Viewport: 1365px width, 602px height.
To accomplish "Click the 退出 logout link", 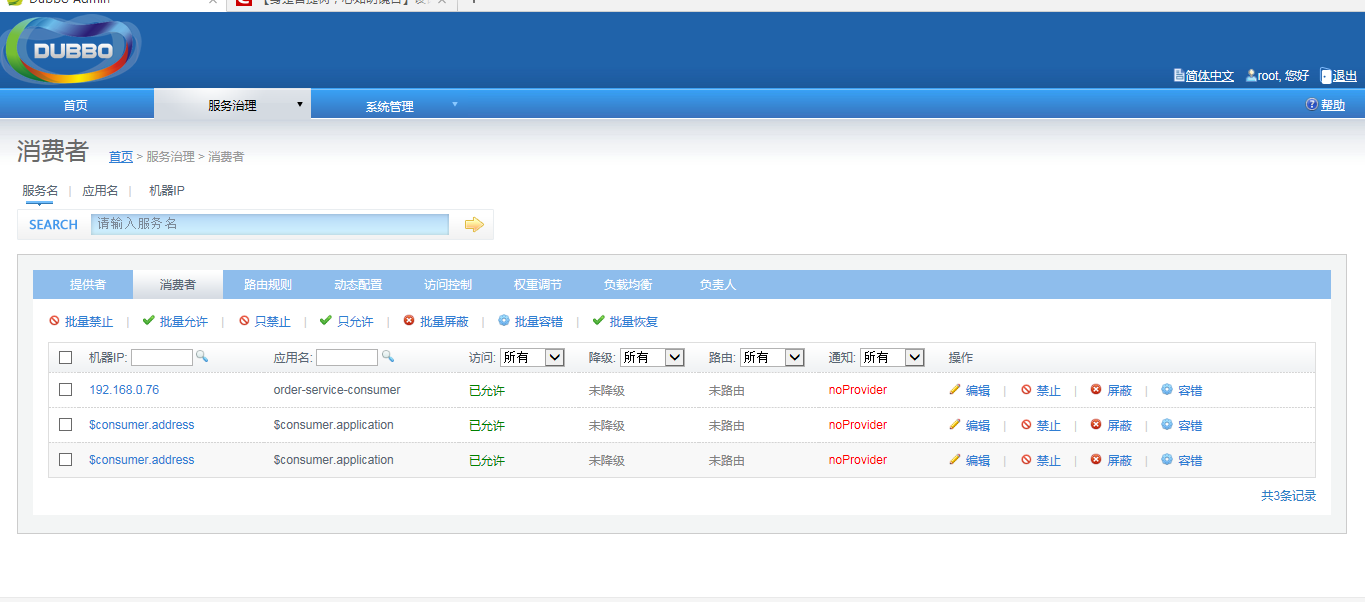I will pyautogui.click(x=1345, y=76).
